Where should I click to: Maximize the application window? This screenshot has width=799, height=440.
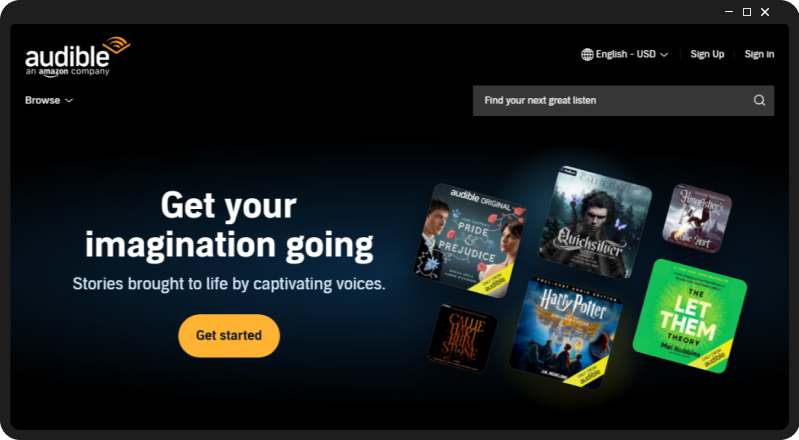[x=747, y=12]
